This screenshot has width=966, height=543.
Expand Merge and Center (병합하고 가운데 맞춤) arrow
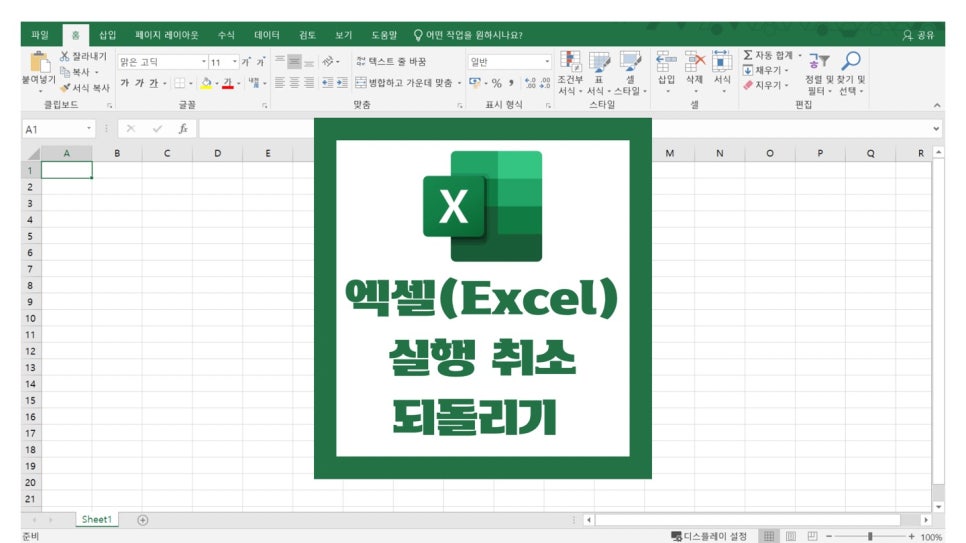(x=460, y=83)
